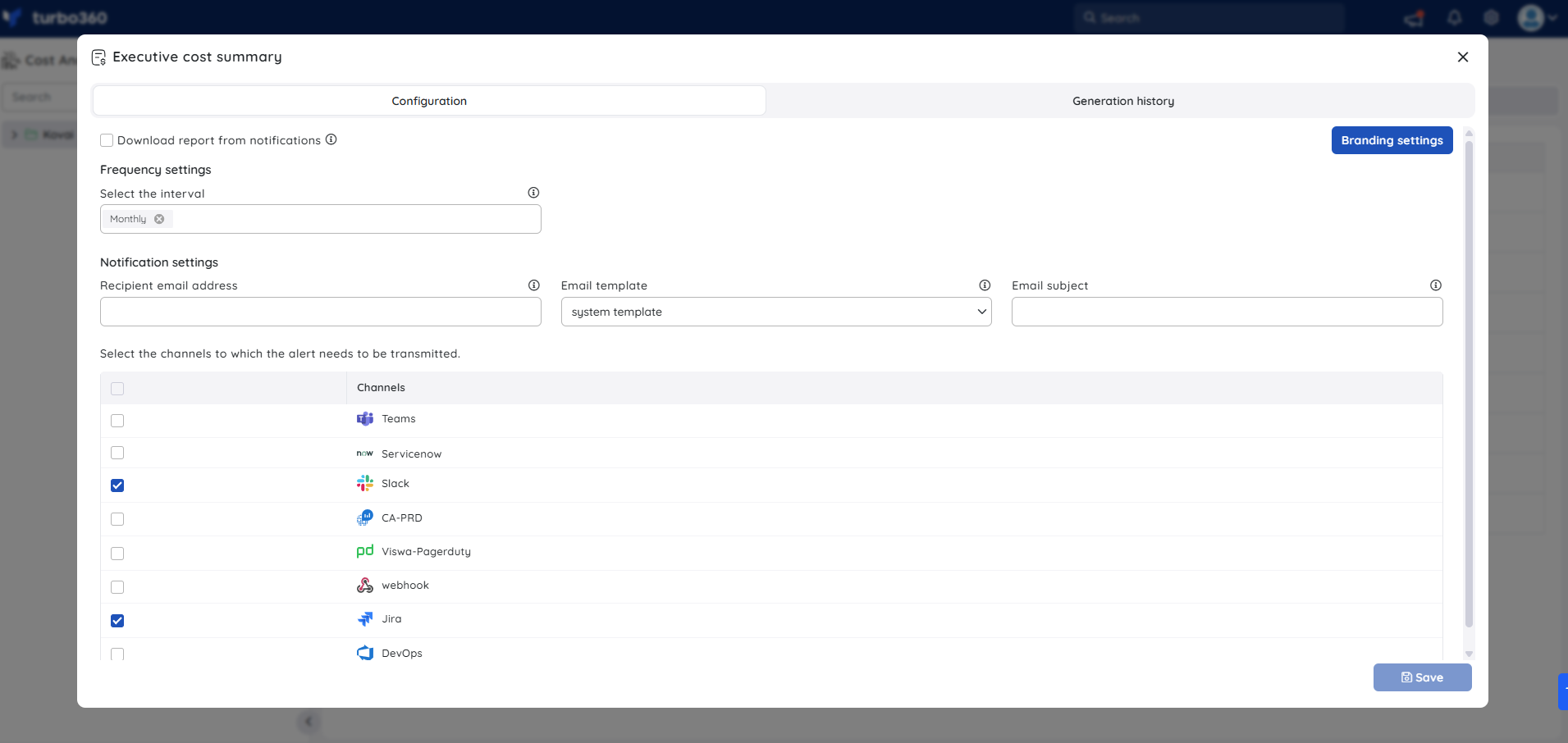The width and height of the screenshot is (1568, 743).
Task: Switch to the Generation history tab
Action: (1123, 101)
